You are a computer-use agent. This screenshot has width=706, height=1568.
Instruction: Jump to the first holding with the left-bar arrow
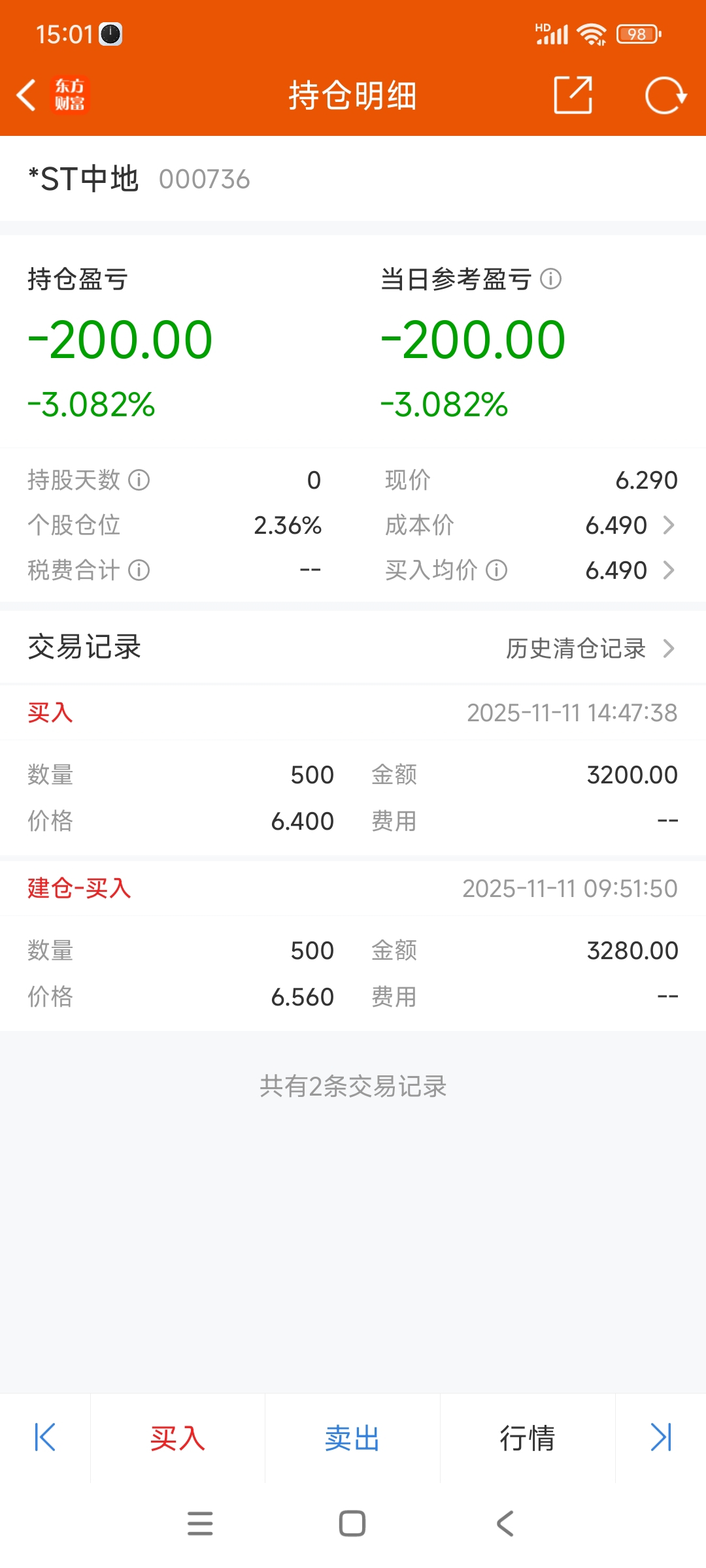(x=44, y=1437)
